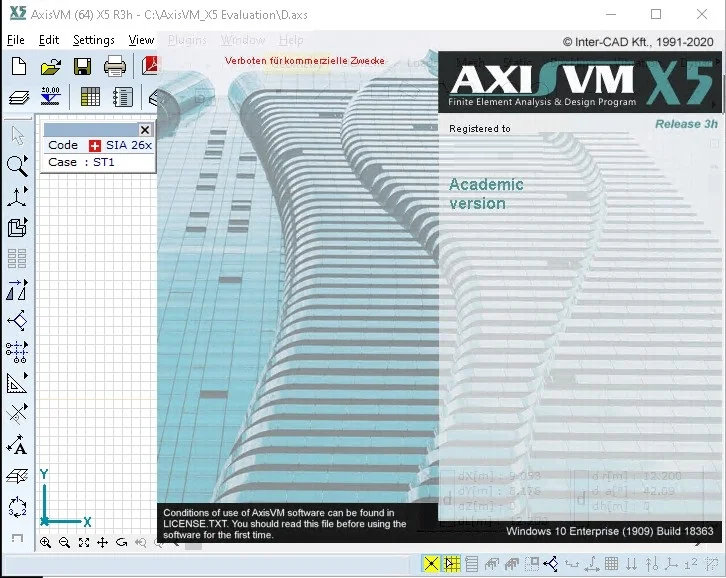Toggle the first building-shaped speed button
The image size is (726, 578).
pyautogui.click(x=491, y=564)
